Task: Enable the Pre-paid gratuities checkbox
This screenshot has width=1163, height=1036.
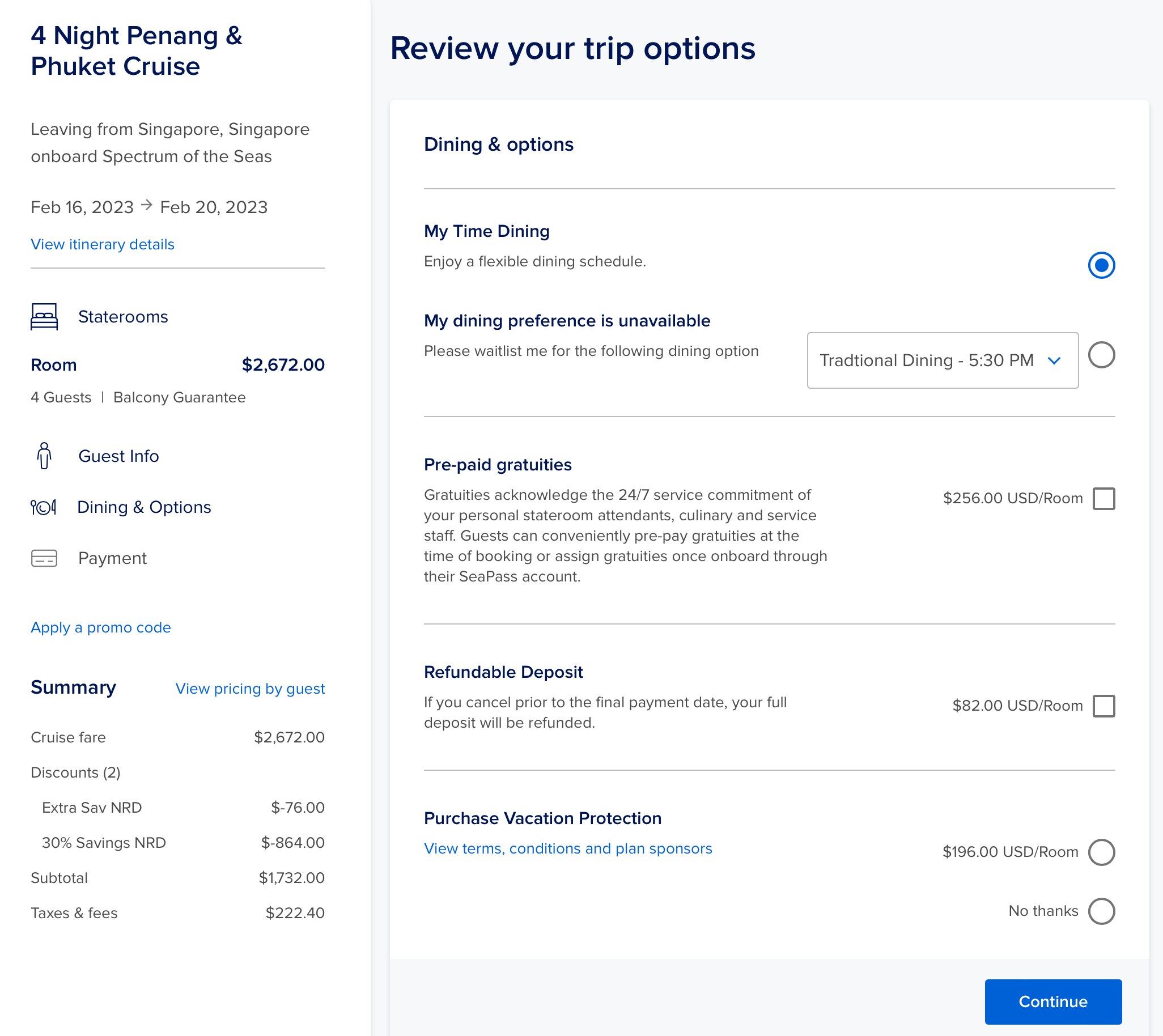Action: click(x=1103, y=499)
